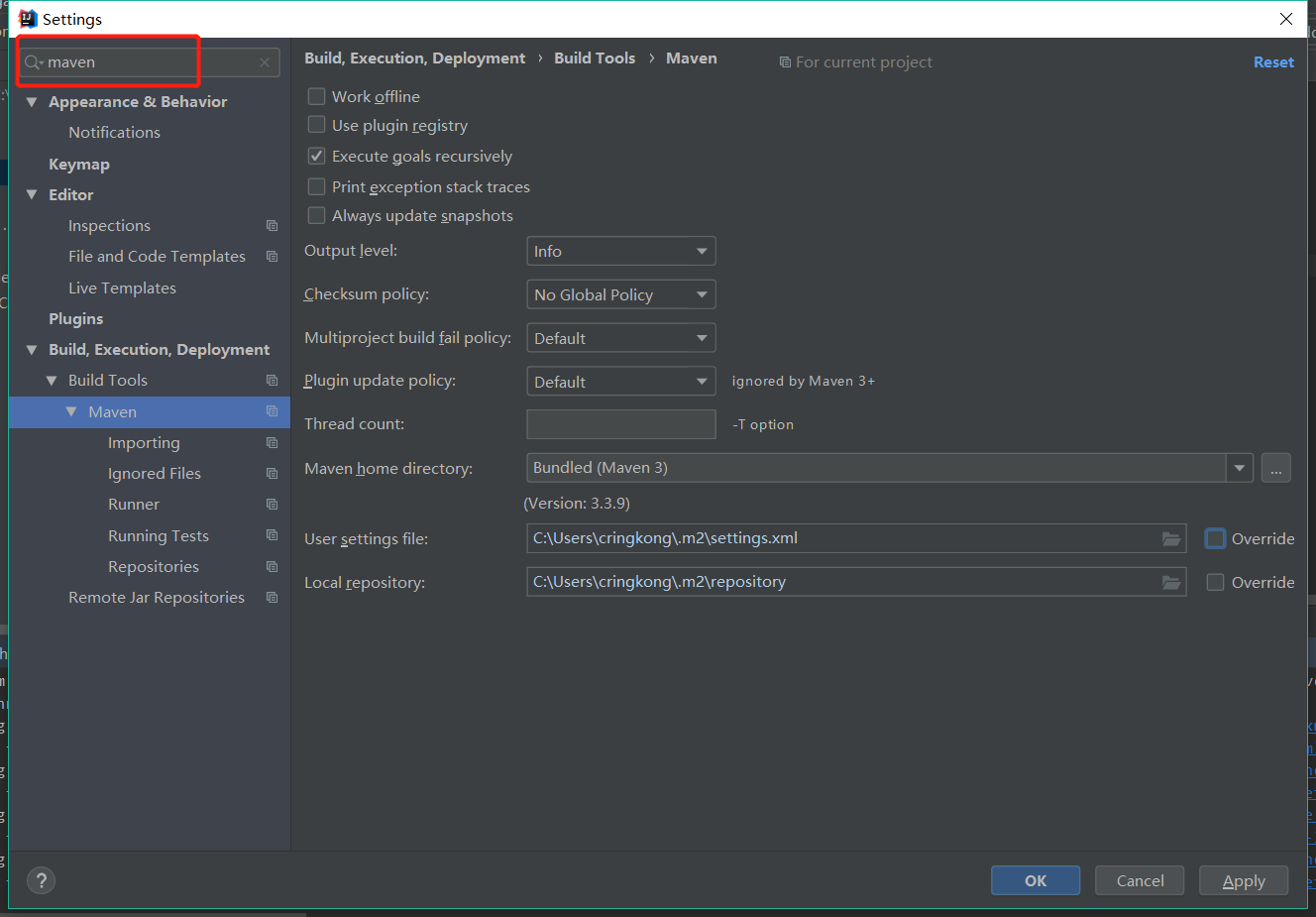Image resolution: width=1316 pixels, height=917 pixels.
Task: Collapse Build, Execution, Deployment node
Action: tap(32, 350)
